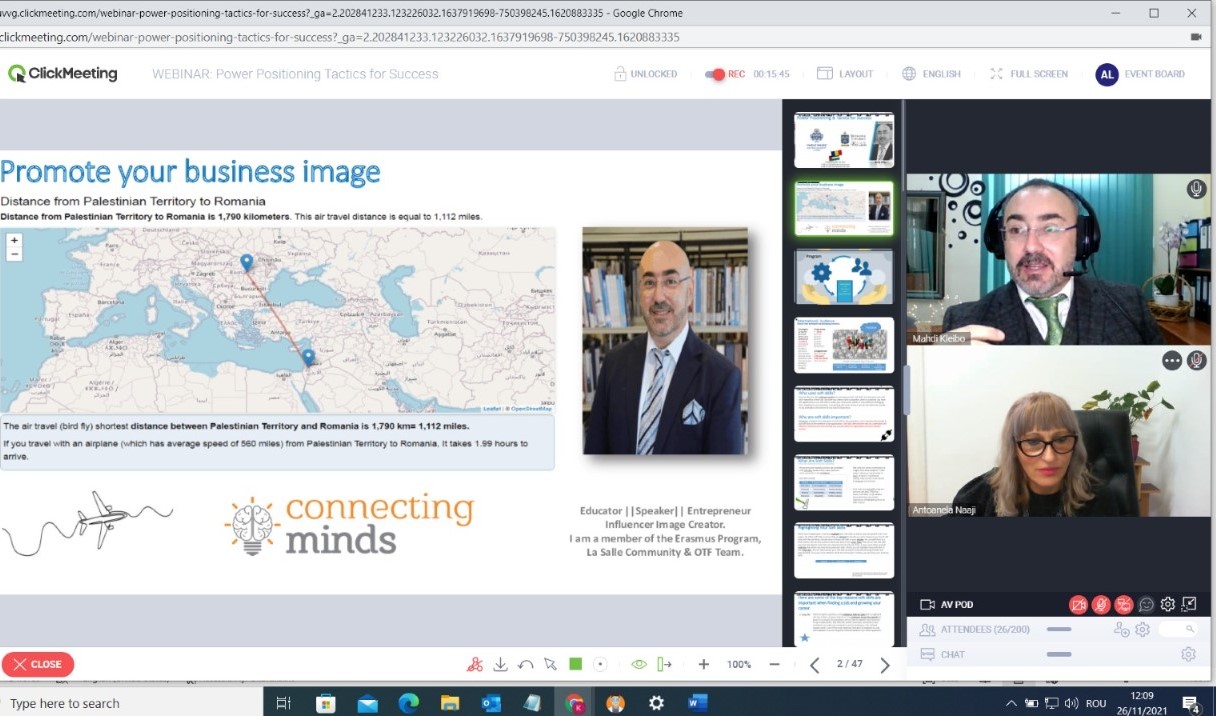
Task: Toggle the REC recording switch
Action: tap(715, 74)
